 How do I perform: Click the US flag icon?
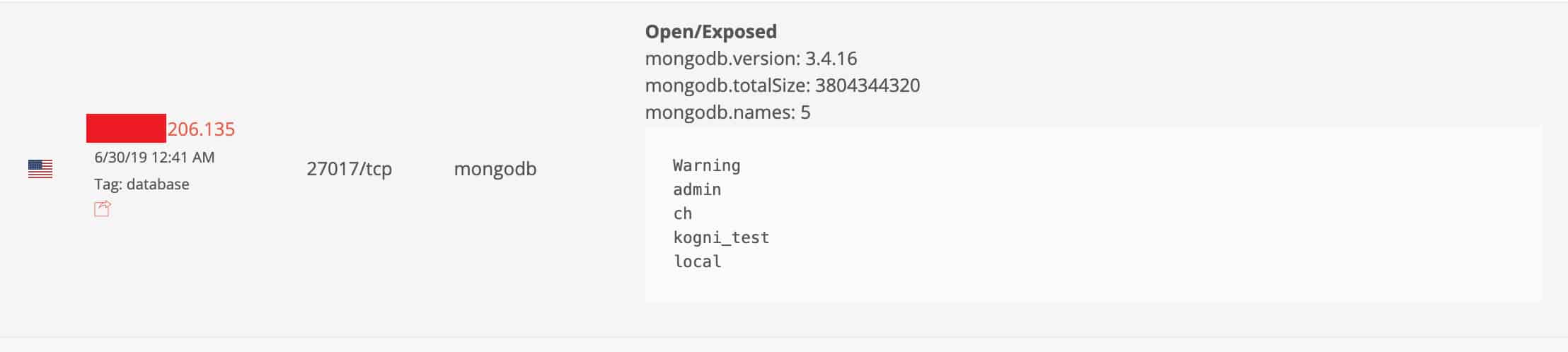coord(40,169)
